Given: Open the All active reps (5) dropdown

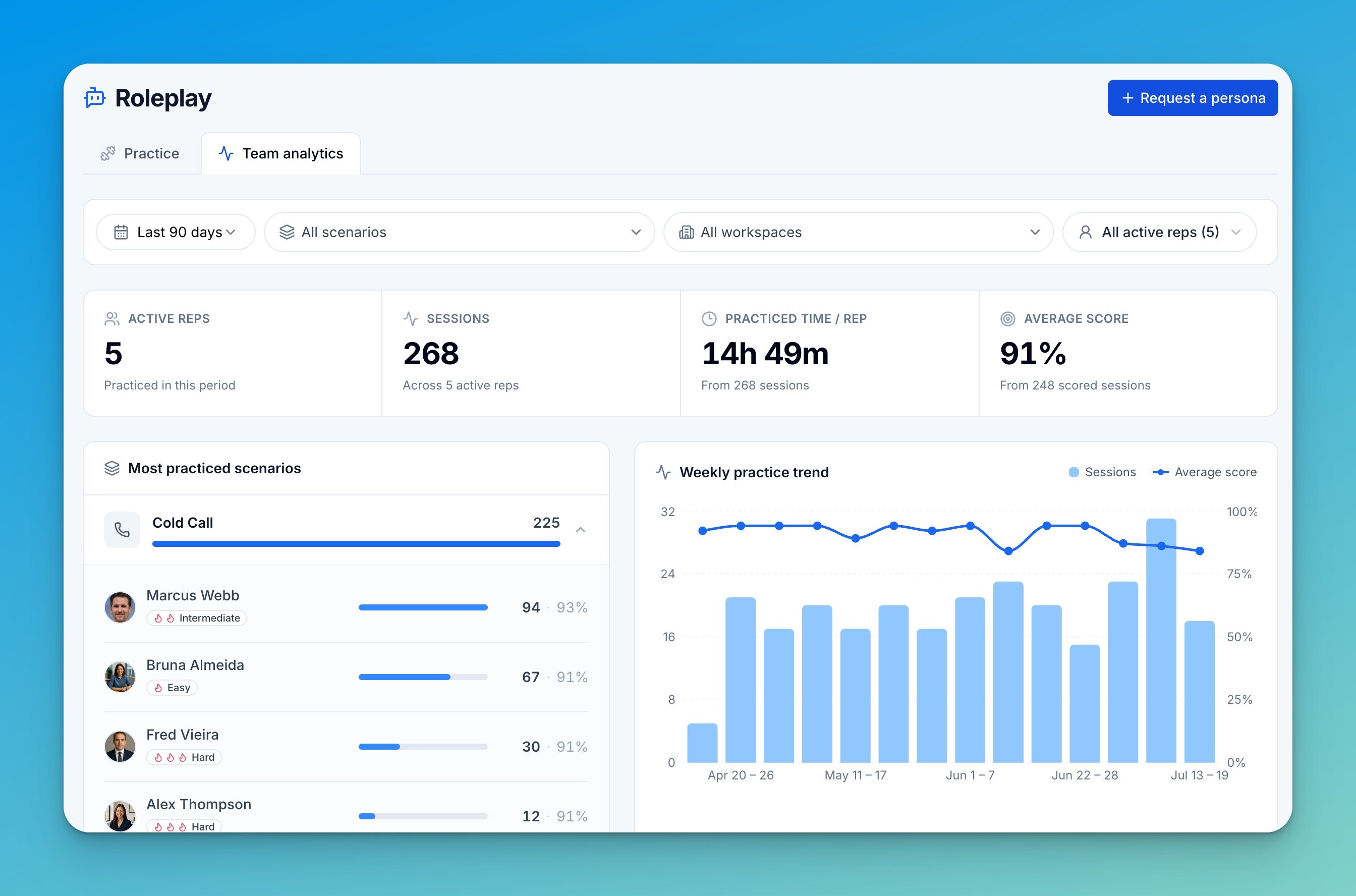Looking at the screenshot, I should 1159,232.
